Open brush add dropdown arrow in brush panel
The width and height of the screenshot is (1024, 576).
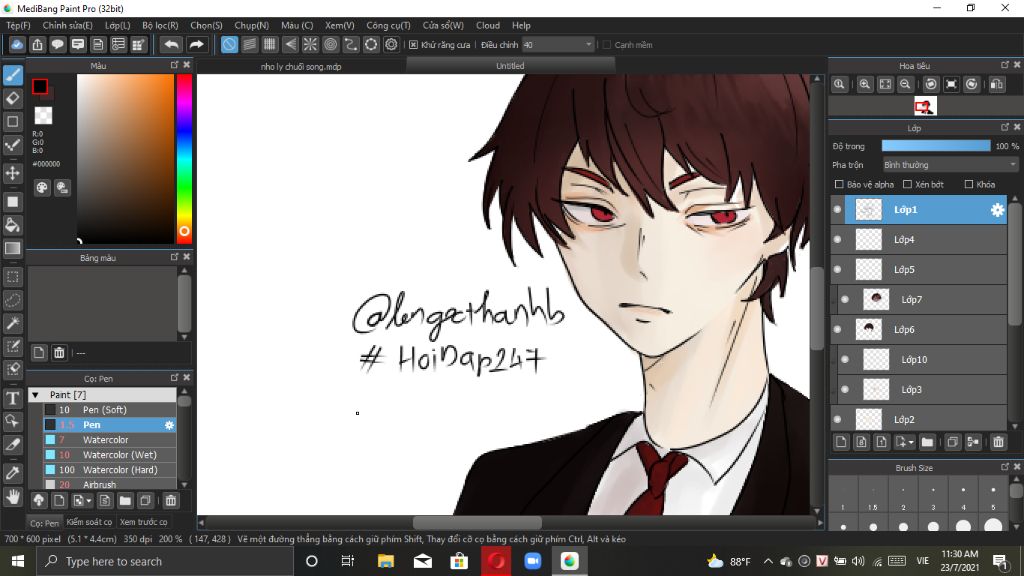coord(88,502)
